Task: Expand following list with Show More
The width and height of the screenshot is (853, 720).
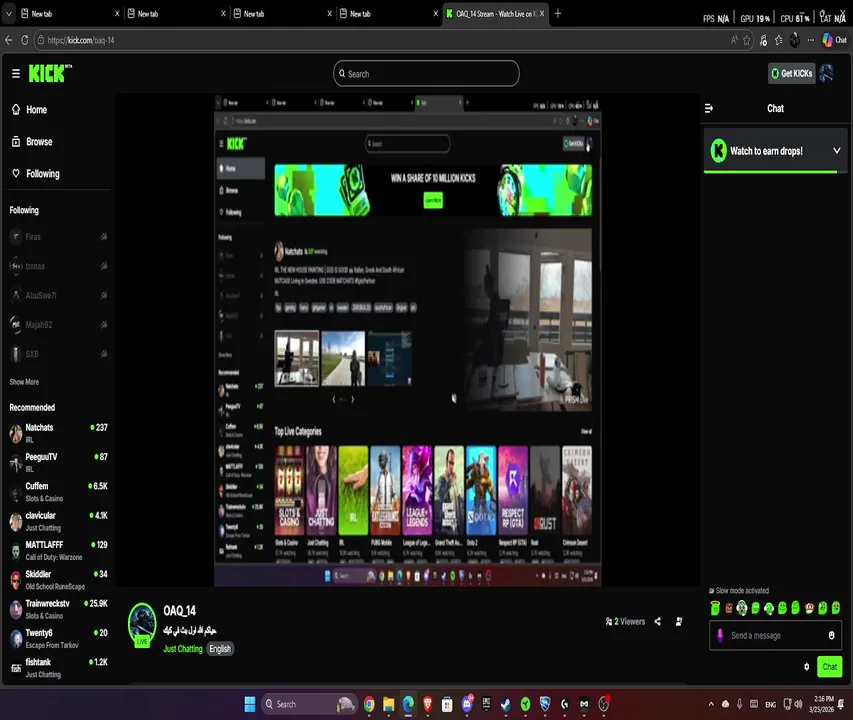Action: coord(24,382)
